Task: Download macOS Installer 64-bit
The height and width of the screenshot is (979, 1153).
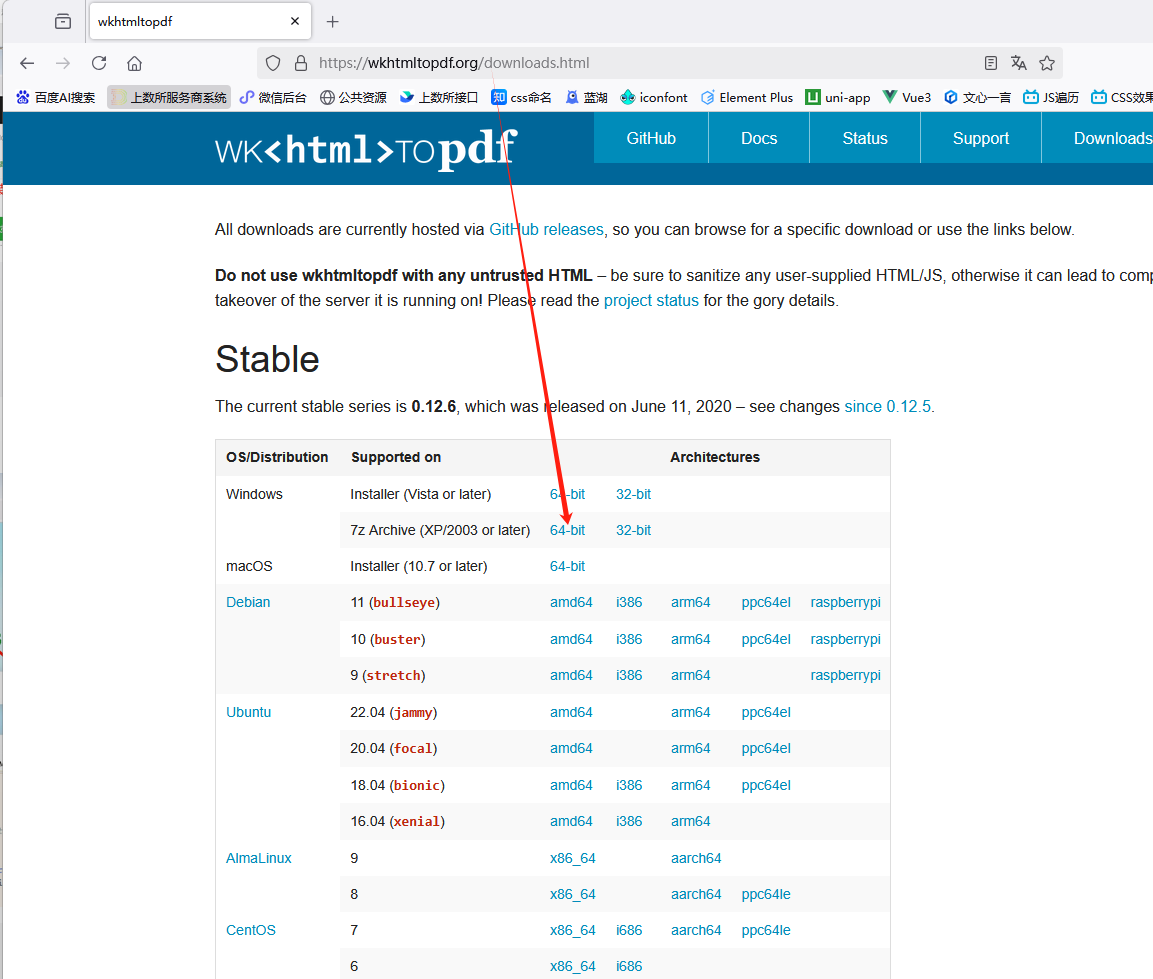Action: click(x=567, y=566)
